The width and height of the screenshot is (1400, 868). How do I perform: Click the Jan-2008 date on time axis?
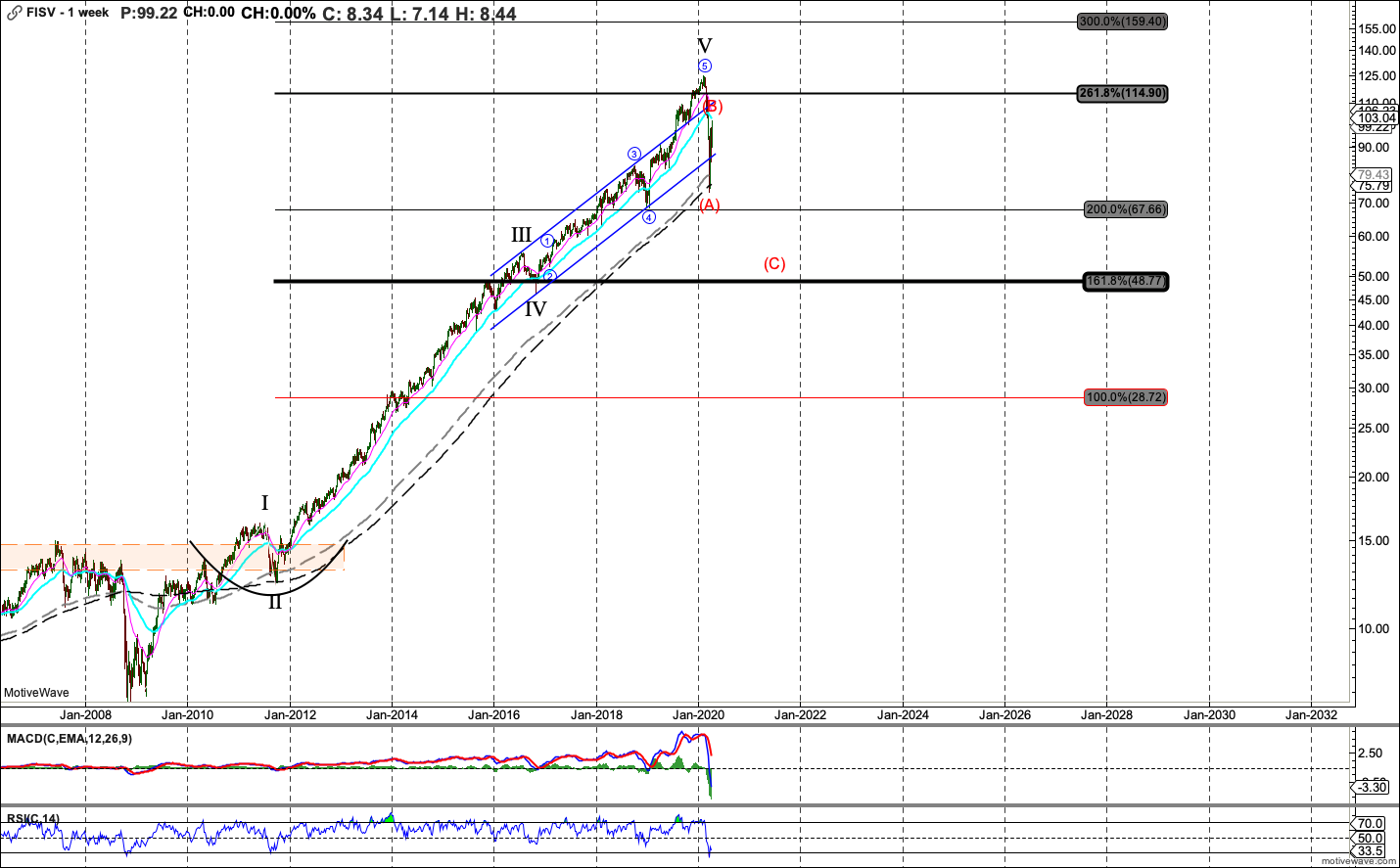85,715
